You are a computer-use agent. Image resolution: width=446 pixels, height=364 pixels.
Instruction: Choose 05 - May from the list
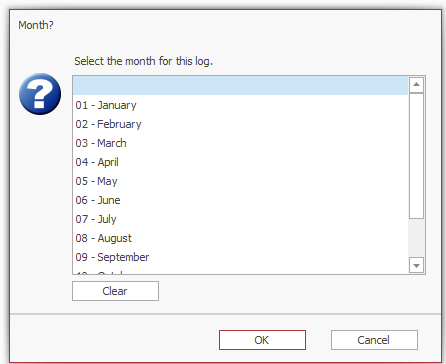pyautogui.click(x=240, y=181)
